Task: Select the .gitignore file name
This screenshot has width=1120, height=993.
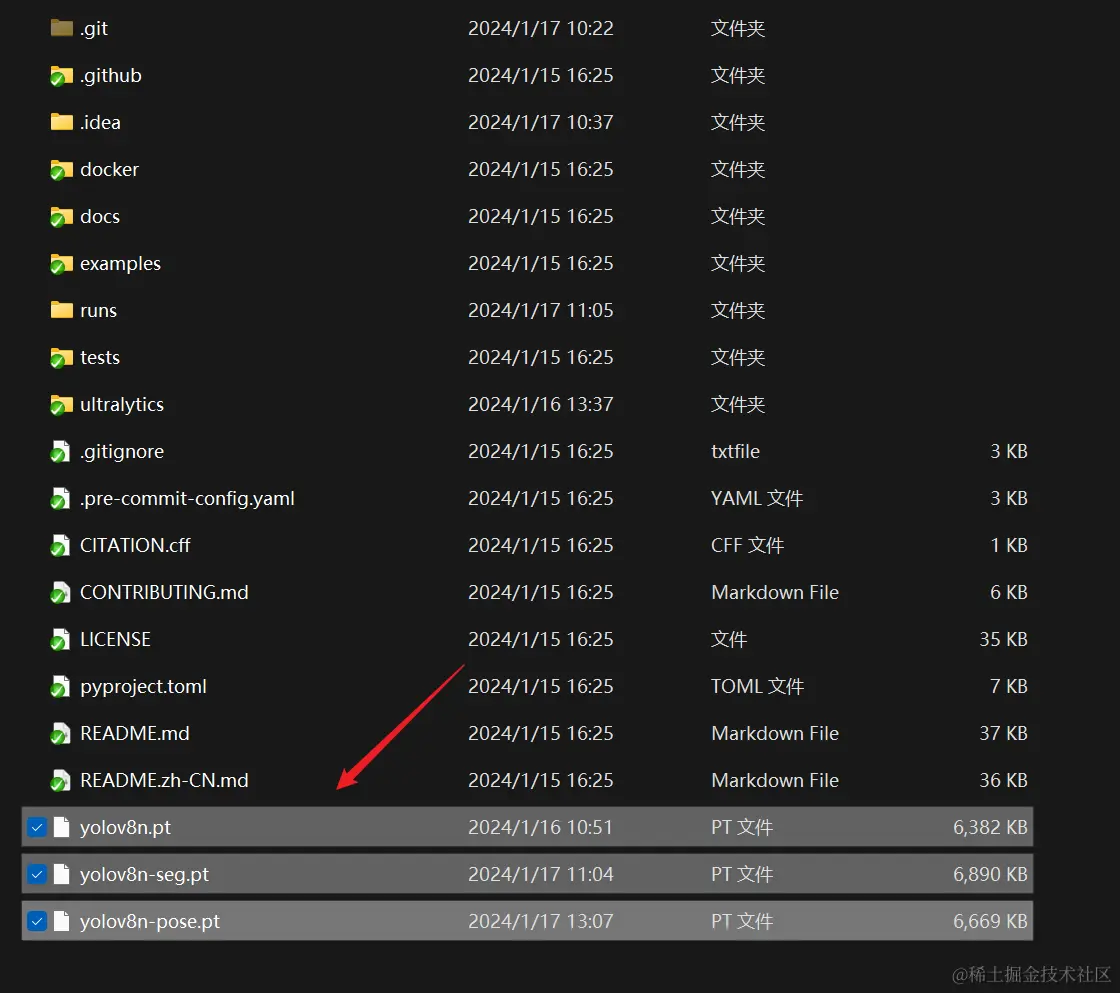Action: pyautogui.click(x=121, y=451)
